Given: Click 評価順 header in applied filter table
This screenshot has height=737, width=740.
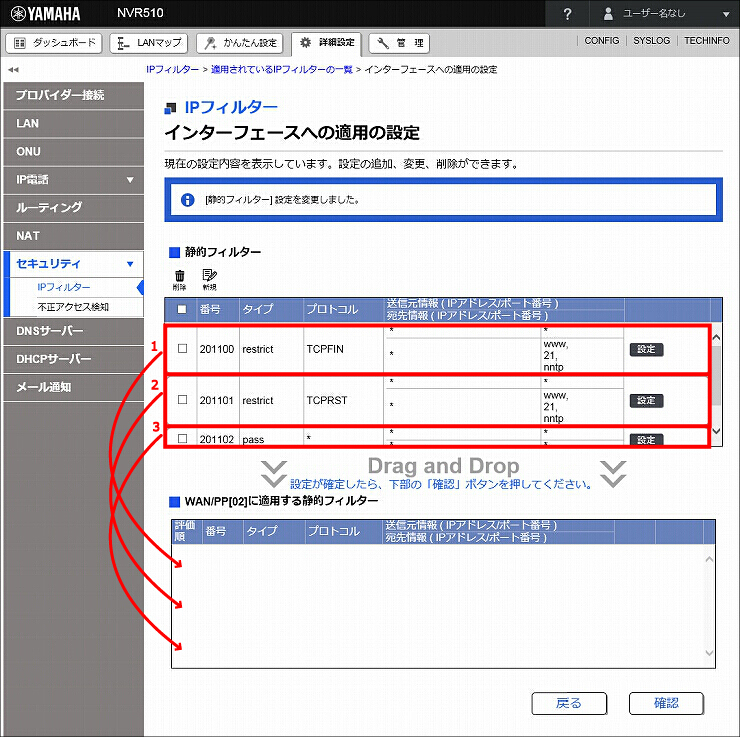Looking at the screenshot, I should click(185, 531).
